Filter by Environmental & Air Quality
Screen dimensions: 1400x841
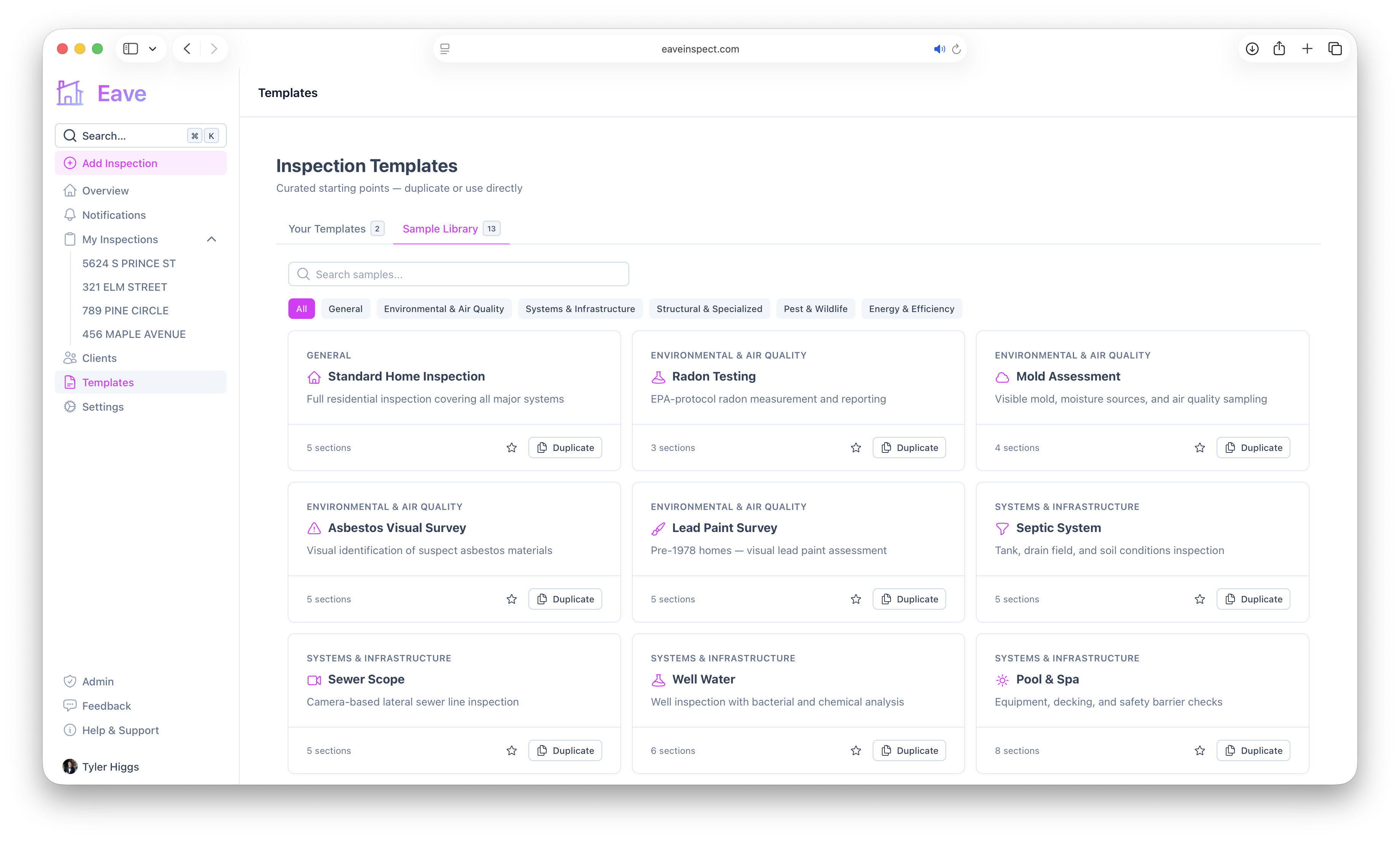[x=444, y=309]
